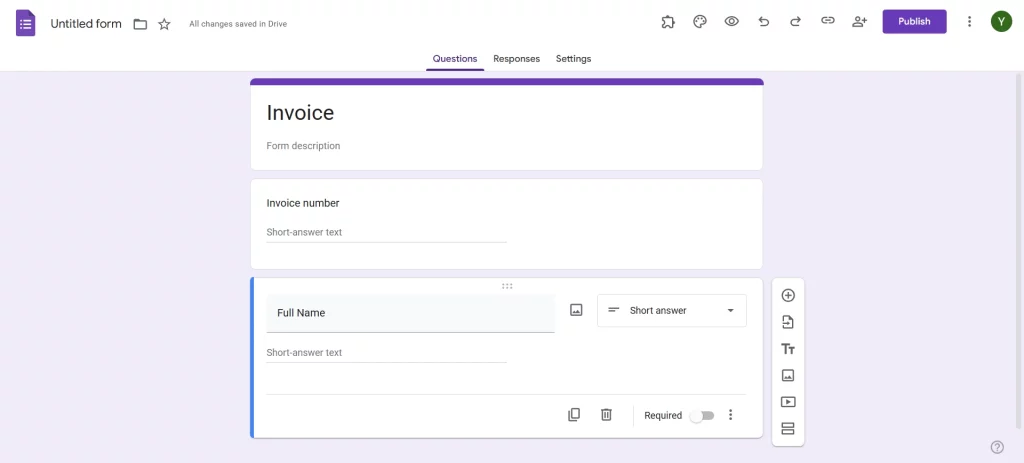Click Short-answer text under Full Name
This screenshot has height=463, width=1024.
tap(304, 353)
